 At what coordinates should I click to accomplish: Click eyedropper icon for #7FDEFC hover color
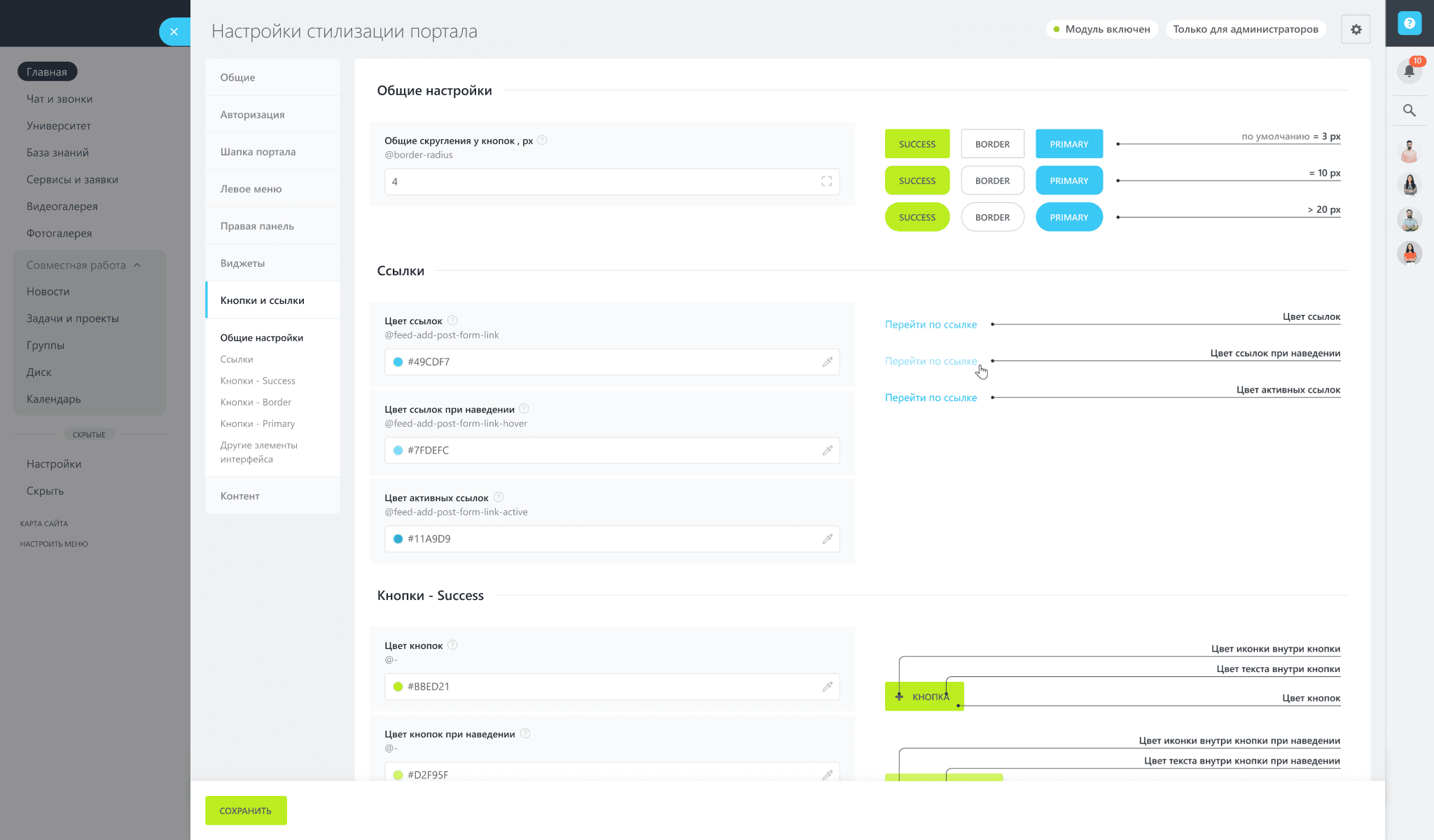coord(827,450)
